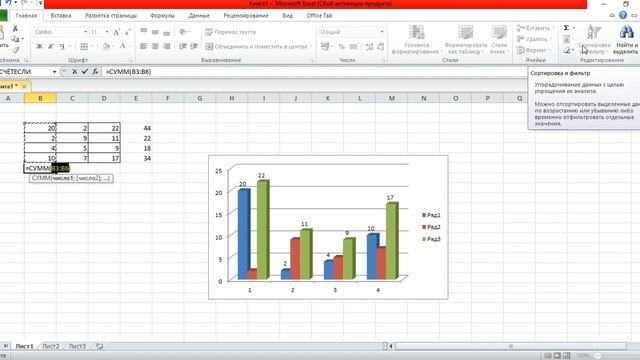Open the Рецензирование ribbon tab
This screenshot has height=360, width=640.
click(246, 16)
